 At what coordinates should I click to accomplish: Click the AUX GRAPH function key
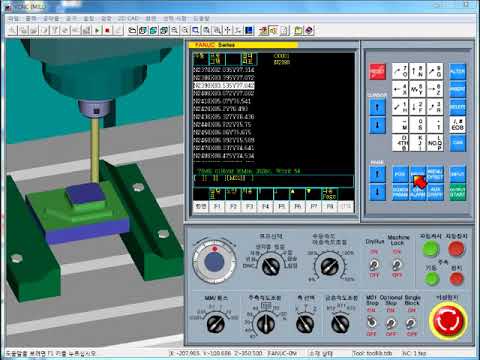[x=435, y=192]
